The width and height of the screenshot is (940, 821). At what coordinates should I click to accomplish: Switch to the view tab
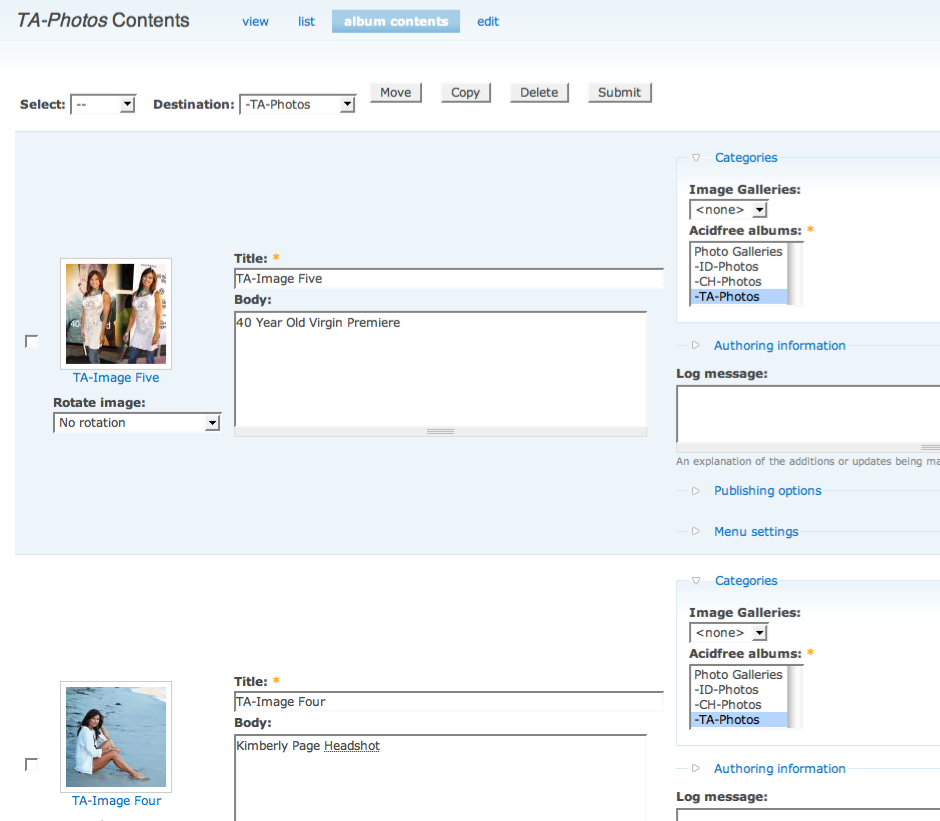255,22
